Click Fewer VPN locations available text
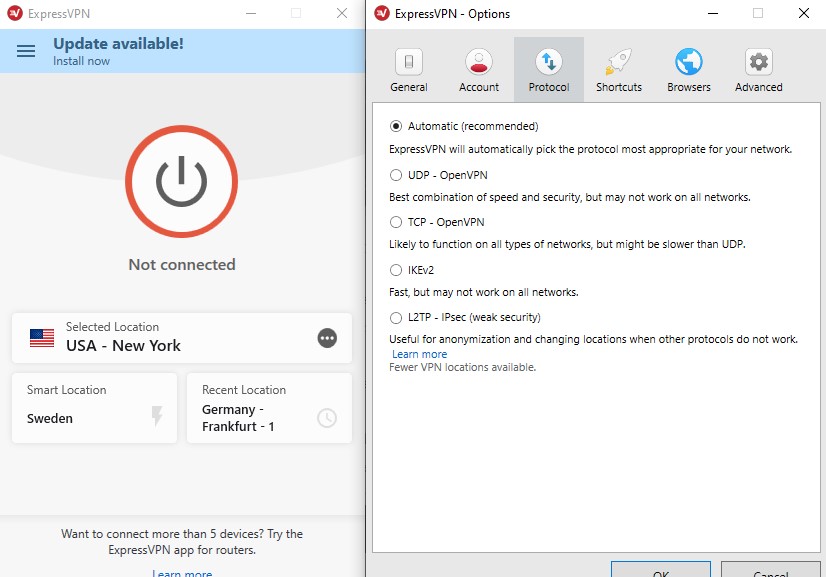Image resolution: width=826 pixels, height=577 pixels. coord(463,367)
